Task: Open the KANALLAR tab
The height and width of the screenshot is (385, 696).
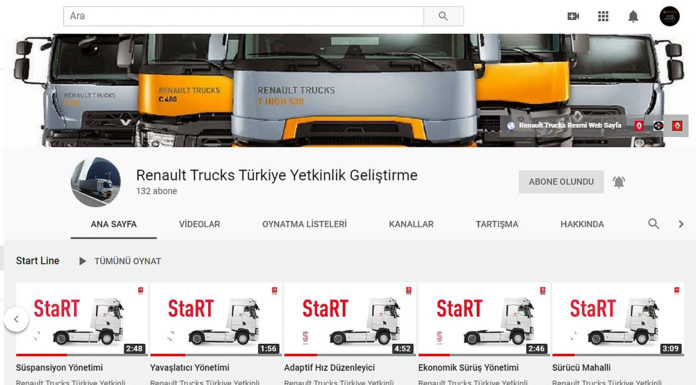Action: 411,224
